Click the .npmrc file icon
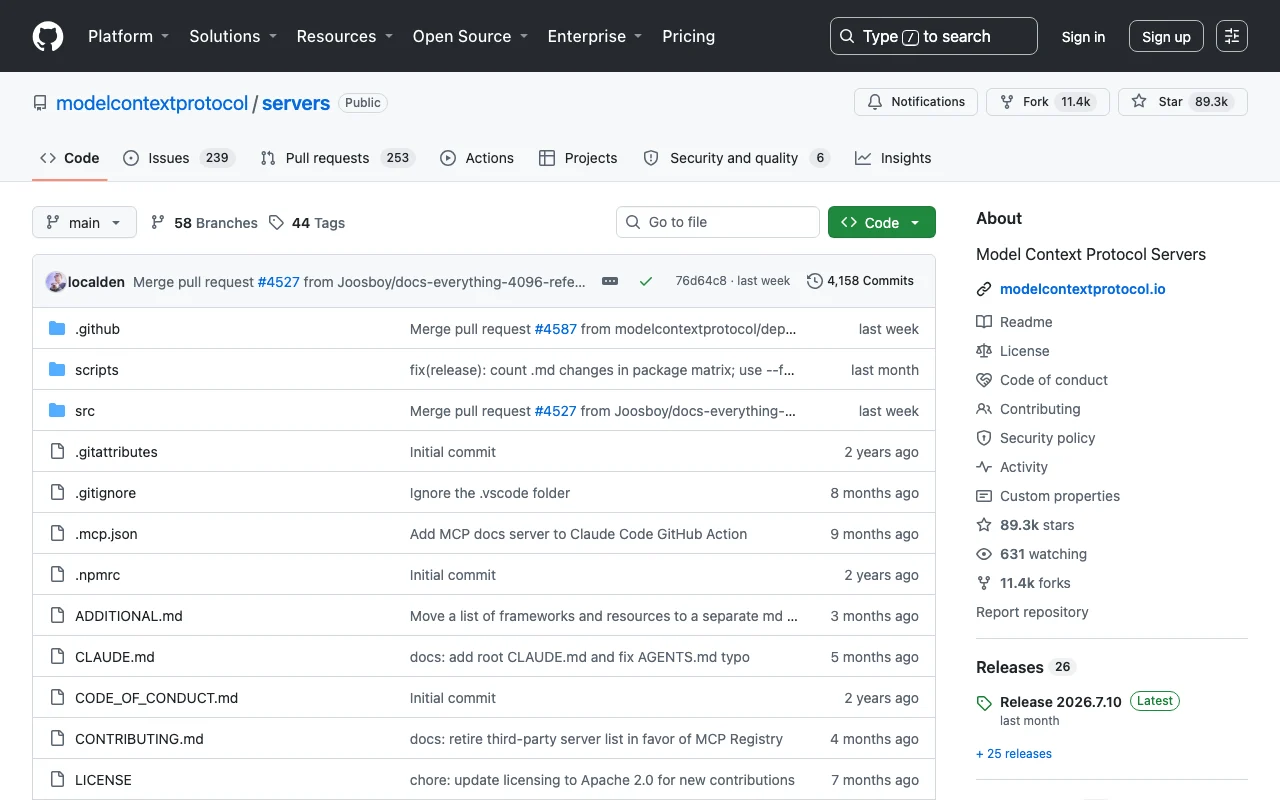The width and height of the screenshot is (1280, 800). click(57, 575)
